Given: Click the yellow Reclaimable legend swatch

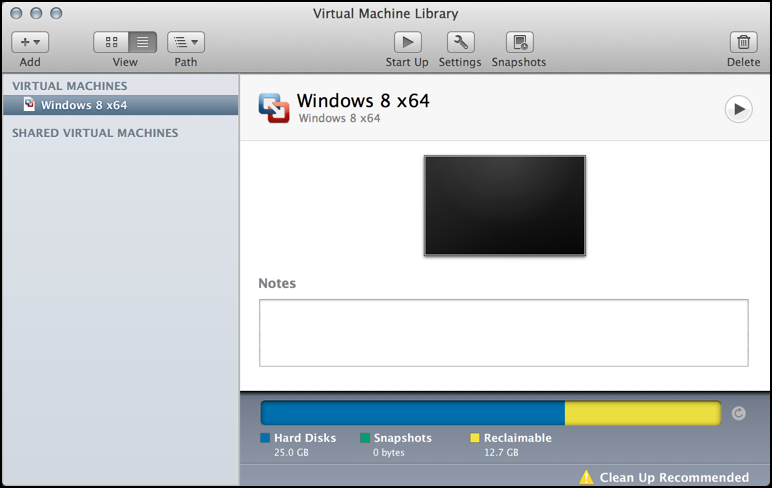Looking at the screenshot, I should pyautogui.click(x=475, y=438).
